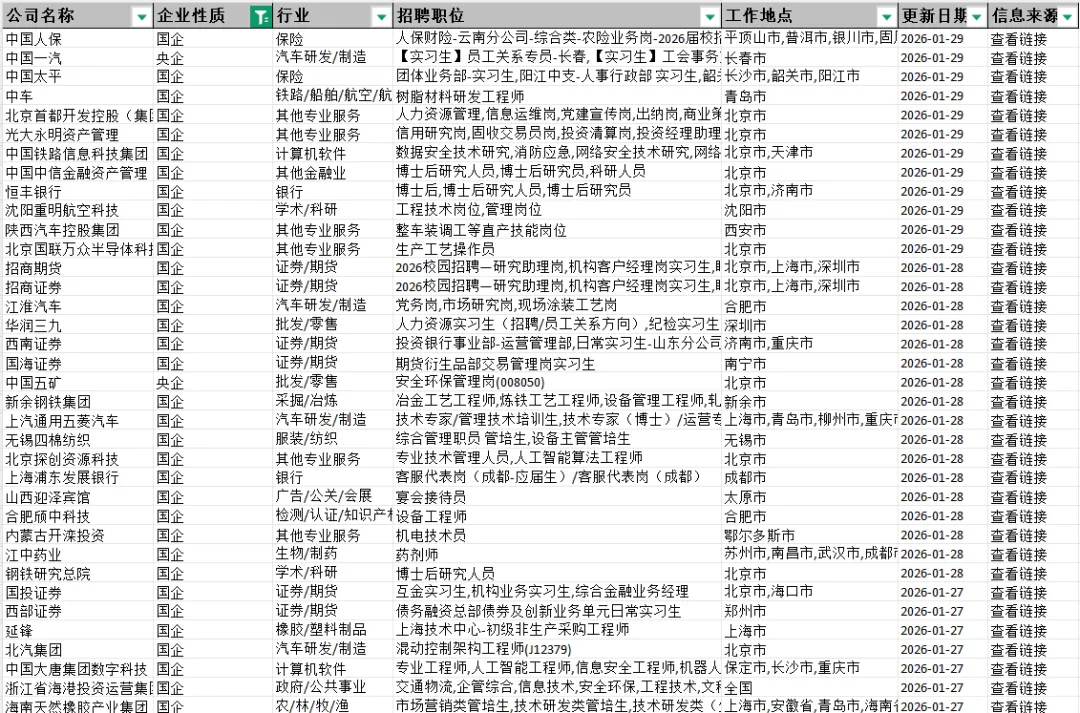
Task: Select the 上海浦东发展银行 company cell
Action: click(x=78, y=477)
